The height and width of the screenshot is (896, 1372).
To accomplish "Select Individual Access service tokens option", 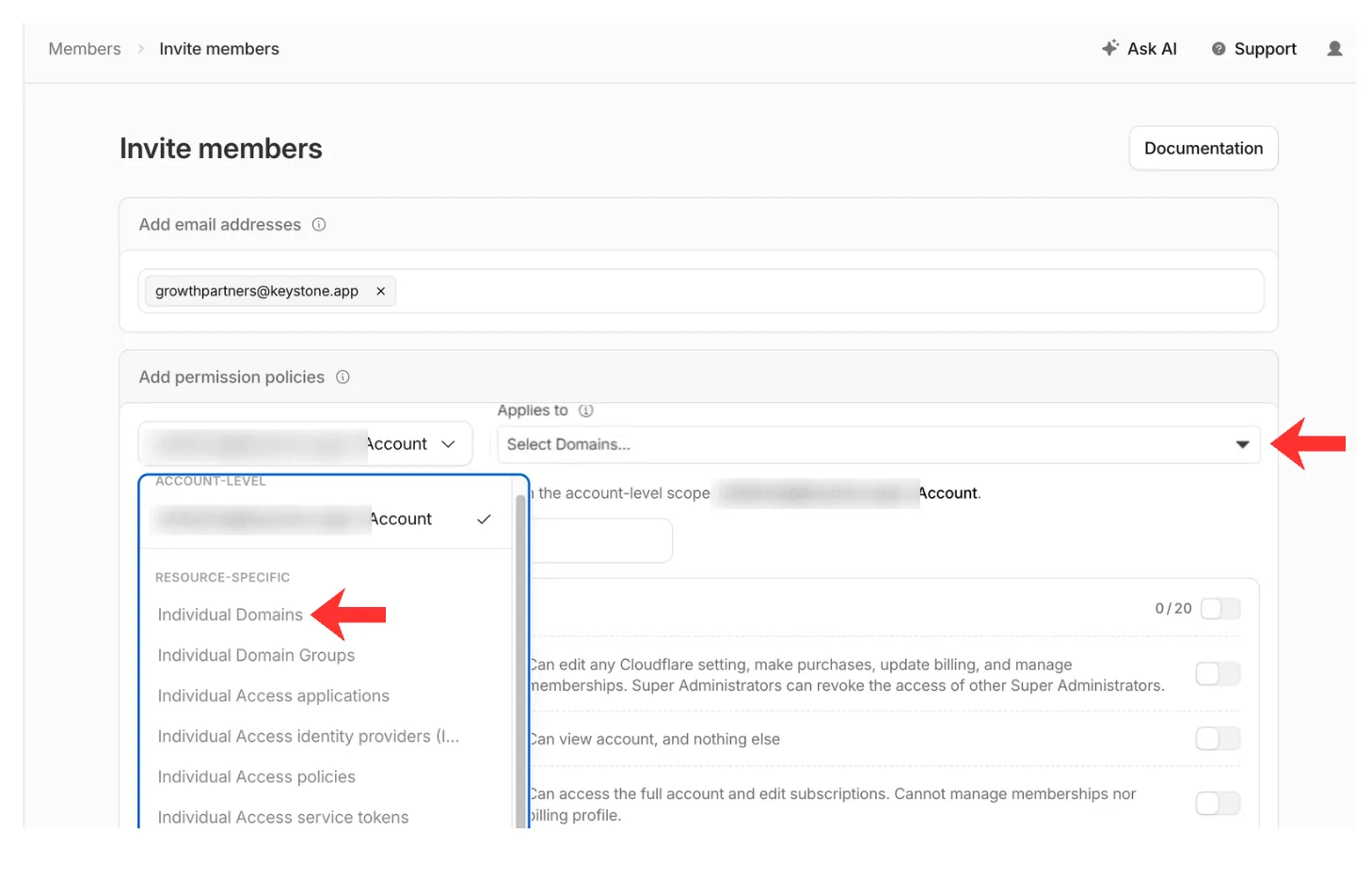I will [283, 817].
